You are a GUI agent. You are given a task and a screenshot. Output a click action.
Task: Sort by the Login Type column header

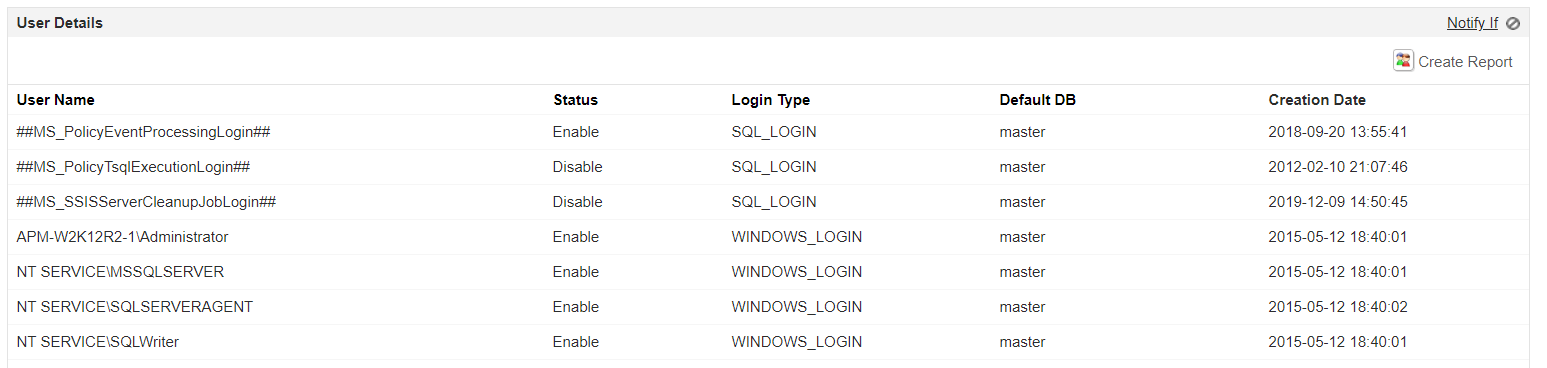770,100
